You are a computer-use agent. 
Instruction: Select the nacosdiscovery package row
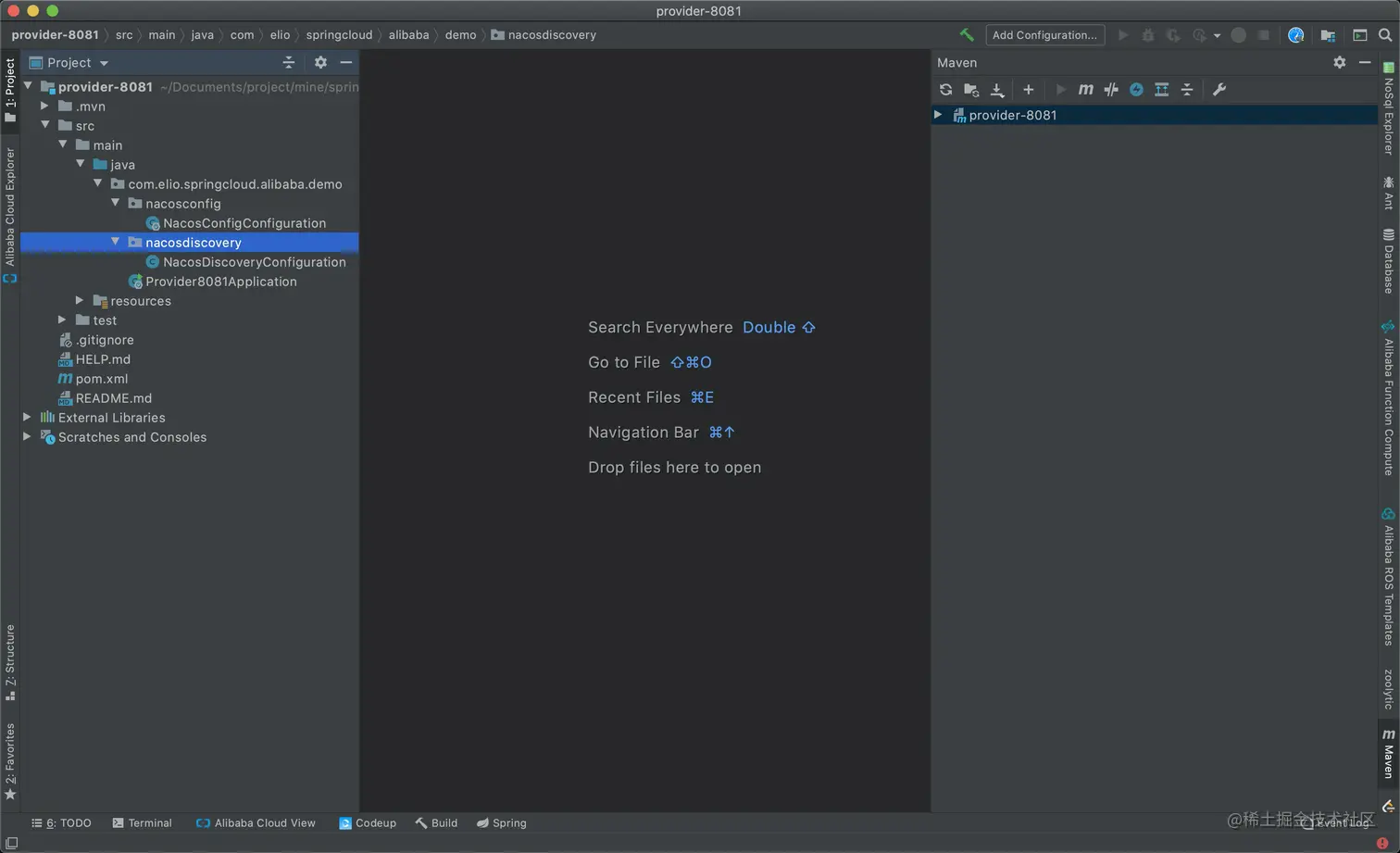coord(189,243)
